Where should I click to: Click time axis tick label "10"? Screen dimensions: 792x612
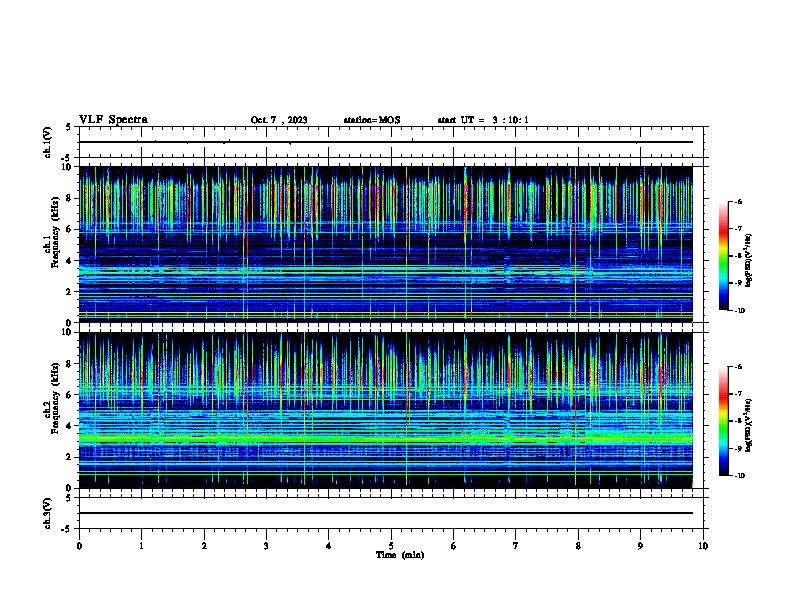click(x=703, y=546)
